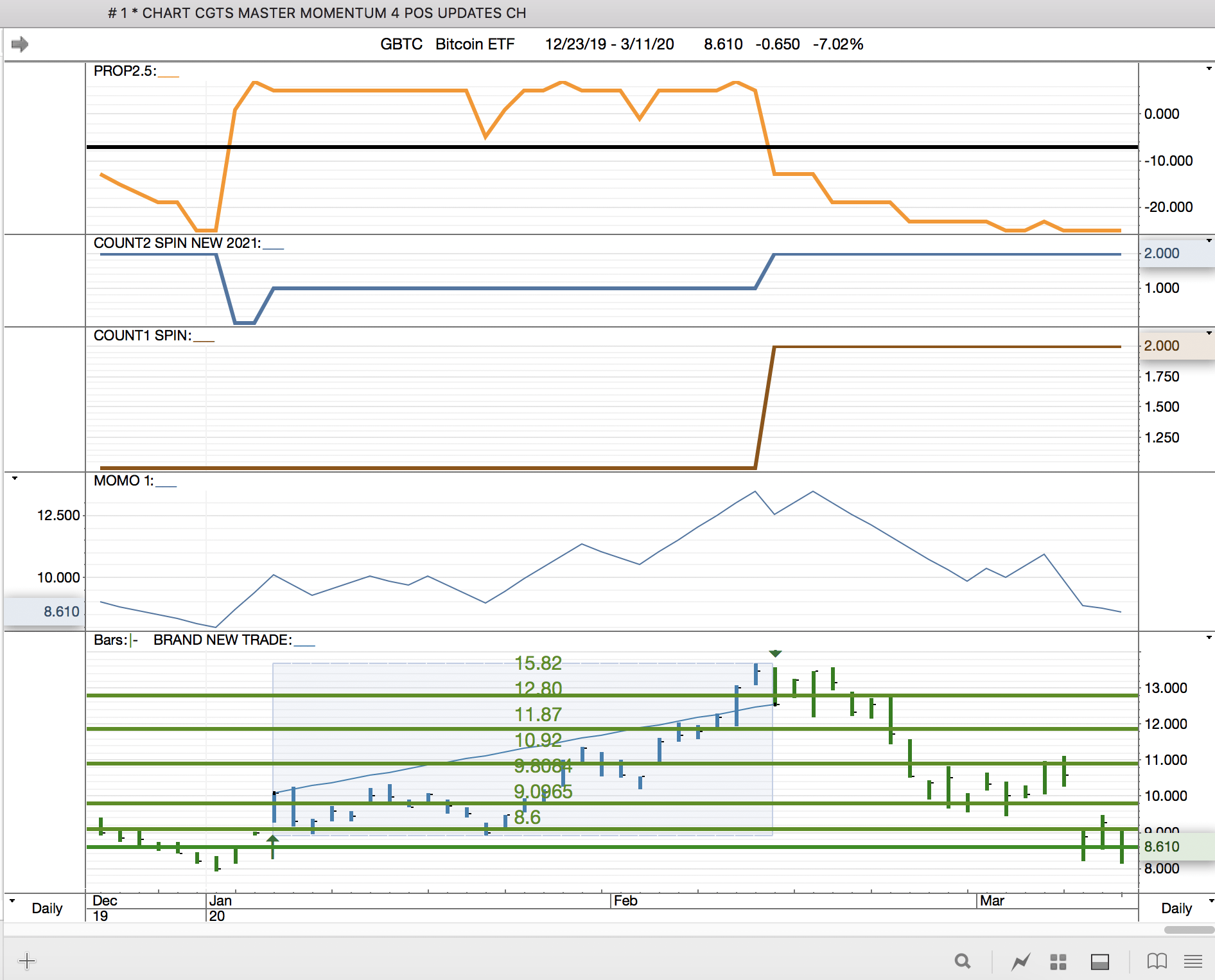Click the PROP2.5 indicator label
Screen dimensions: 1215x980
125,71
